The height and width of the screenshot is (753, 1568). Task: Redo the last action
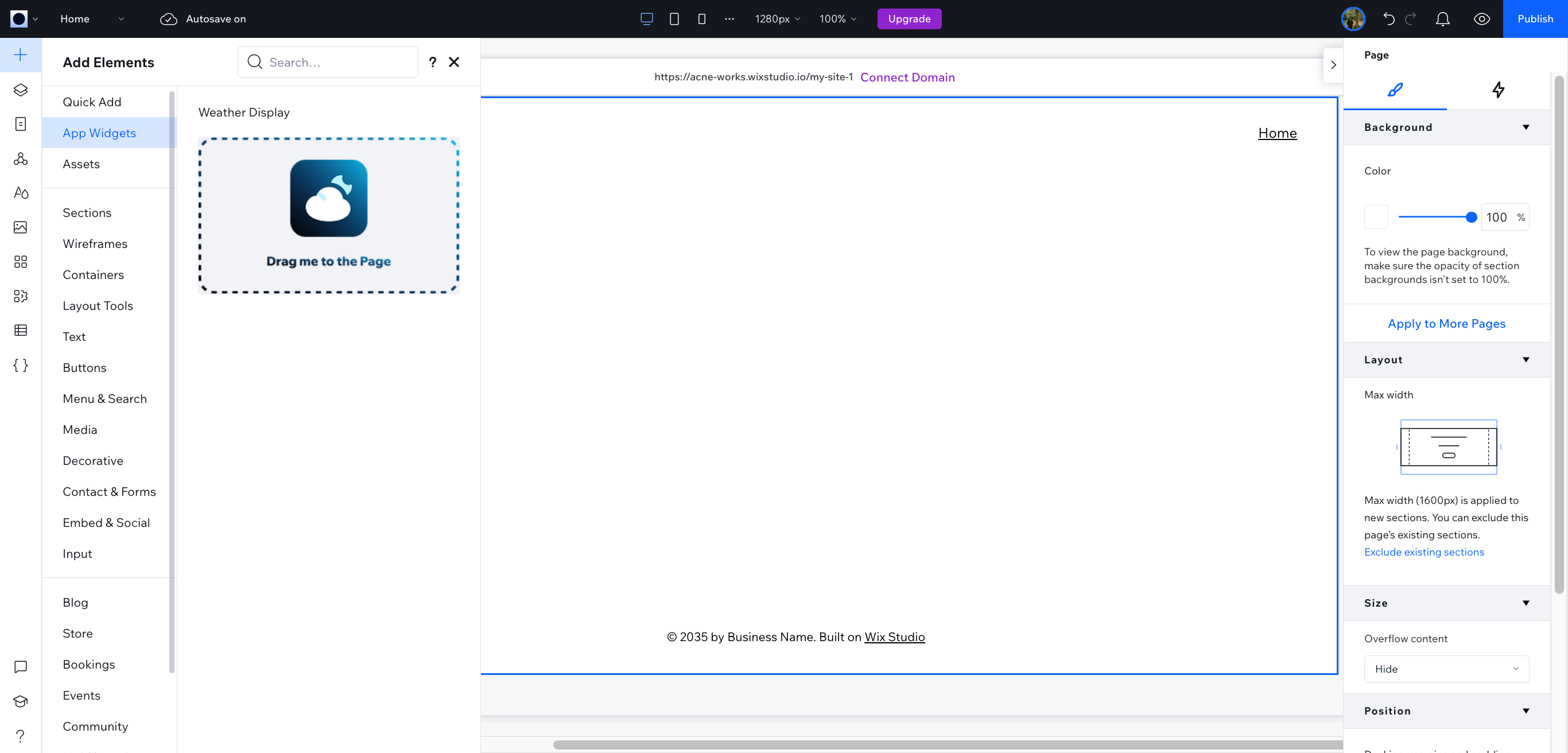tap(1410, 19)
